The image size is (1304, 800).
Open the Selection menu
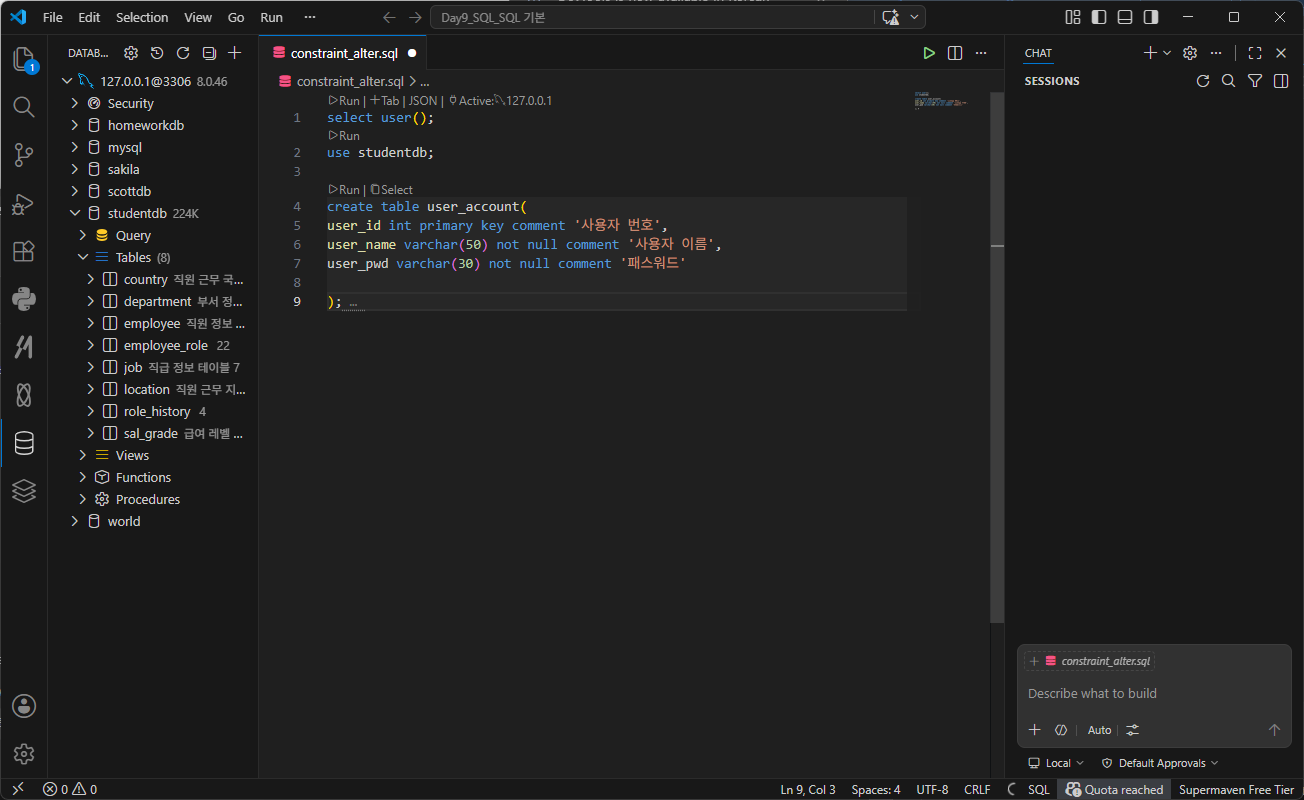(142, 17)
